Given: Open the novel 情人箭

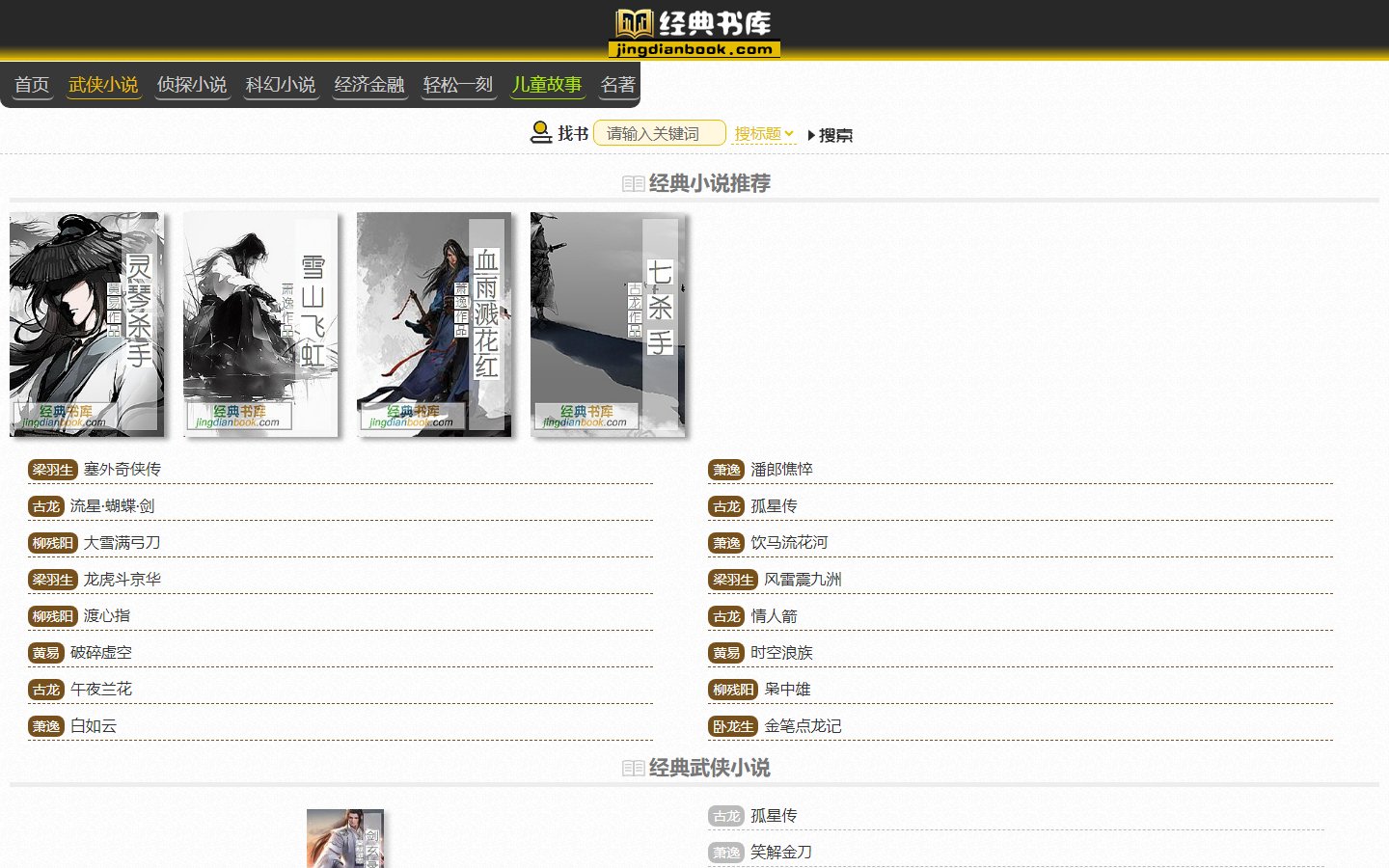Looking at the screenshot, I should [x=775, y=615].
